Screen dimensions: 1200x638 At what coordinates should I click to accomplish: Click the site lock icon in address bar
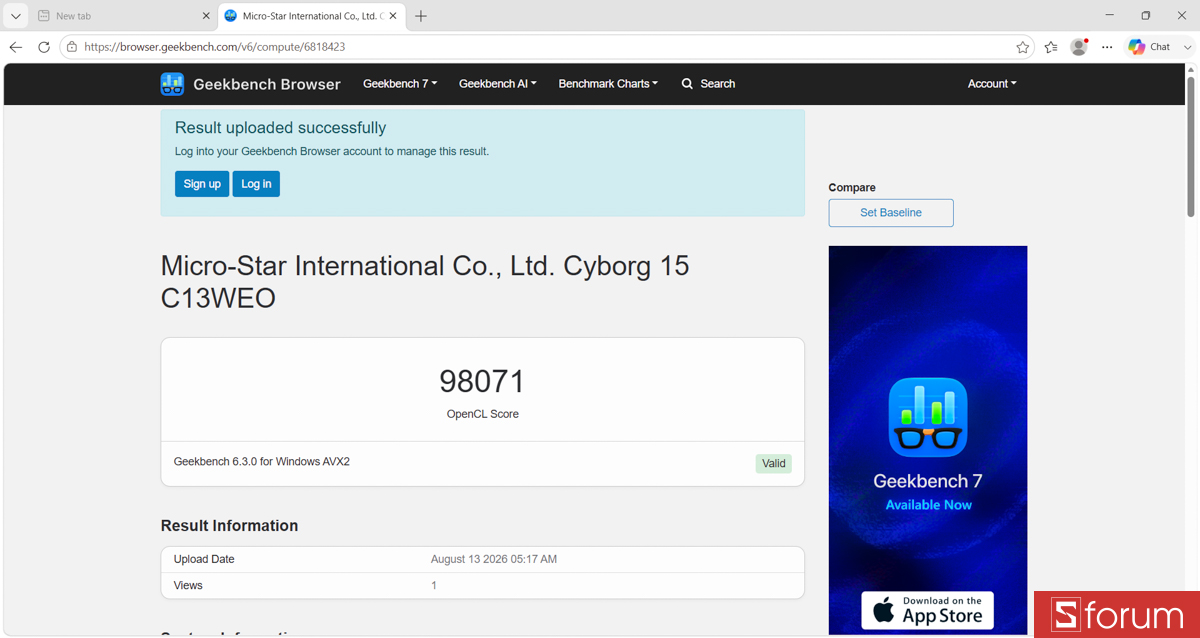[x=72, y=47]
